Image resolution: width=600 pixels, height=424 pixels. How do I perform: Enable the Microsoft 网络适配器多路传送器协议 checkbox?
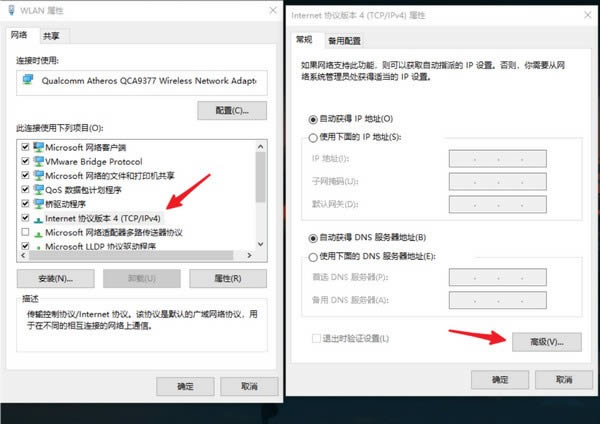(24, 231)
